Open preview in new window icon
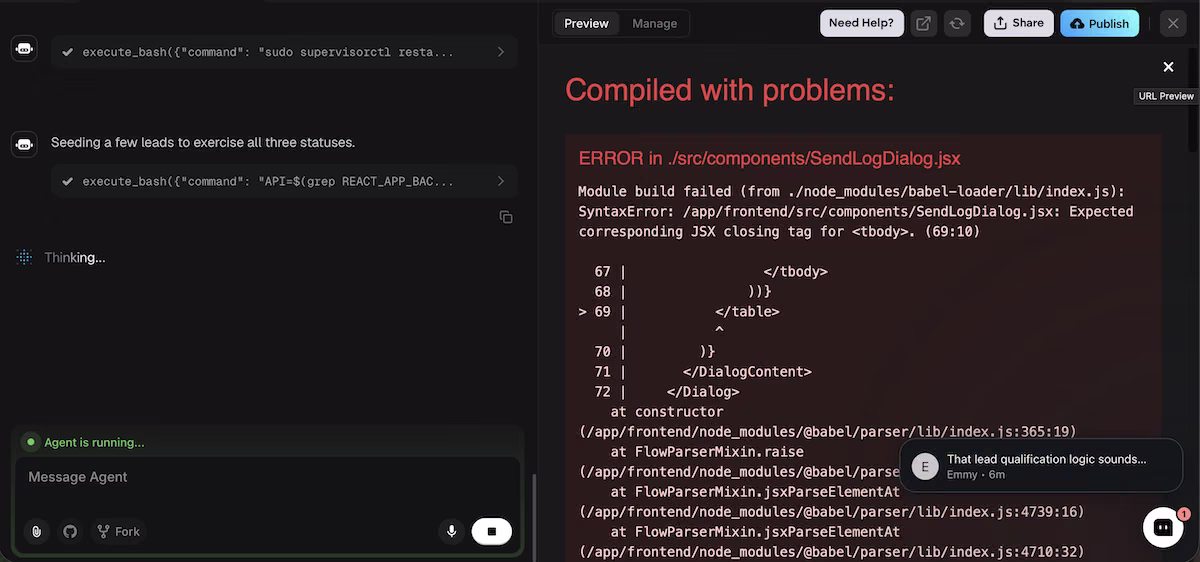The width and height of the screenshot is (1200, 562). pos(924,23)
